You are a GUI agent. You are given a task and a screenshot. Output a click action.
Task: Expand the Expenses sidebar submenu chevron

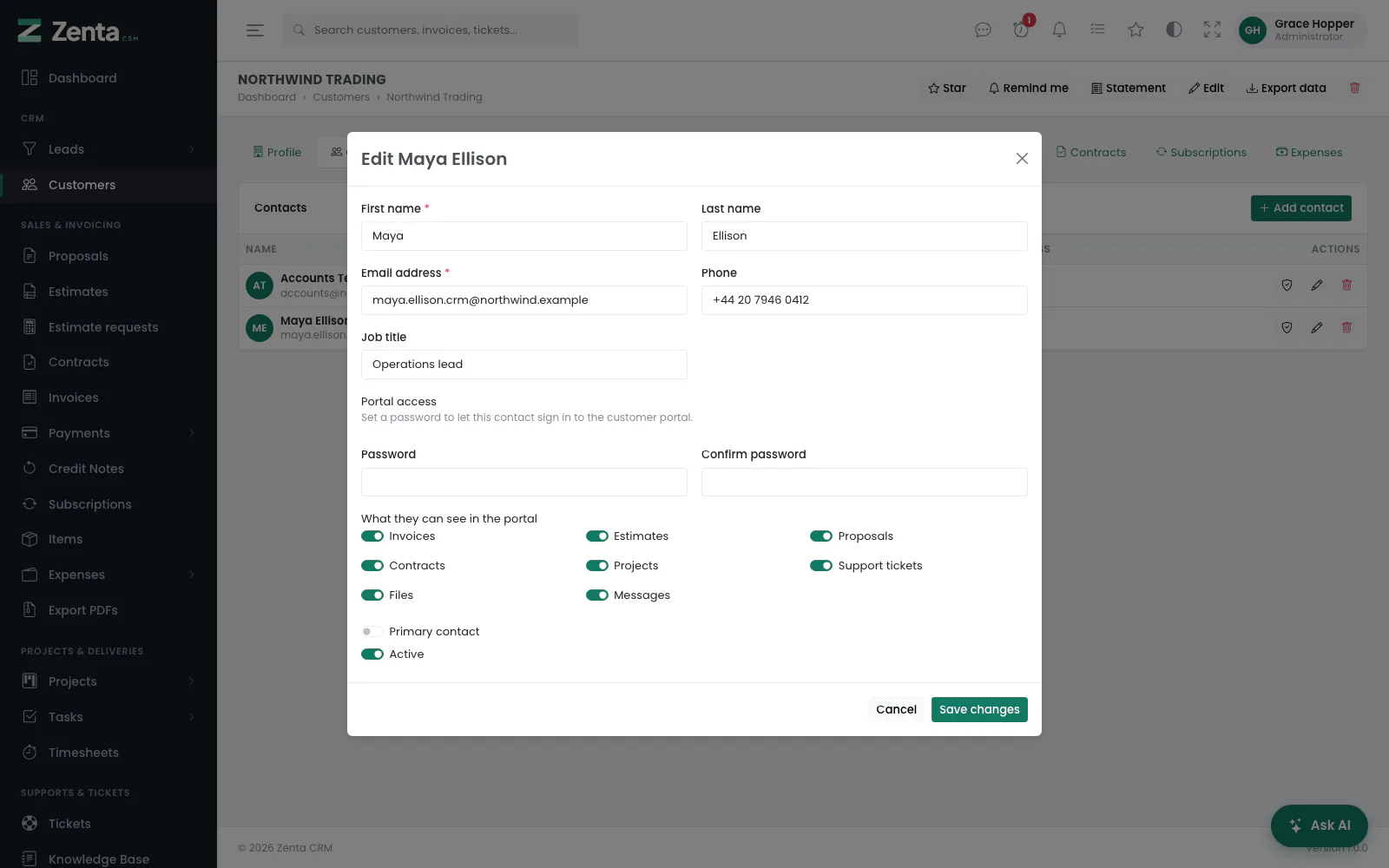pyautogui.click(x=192, y=575)
